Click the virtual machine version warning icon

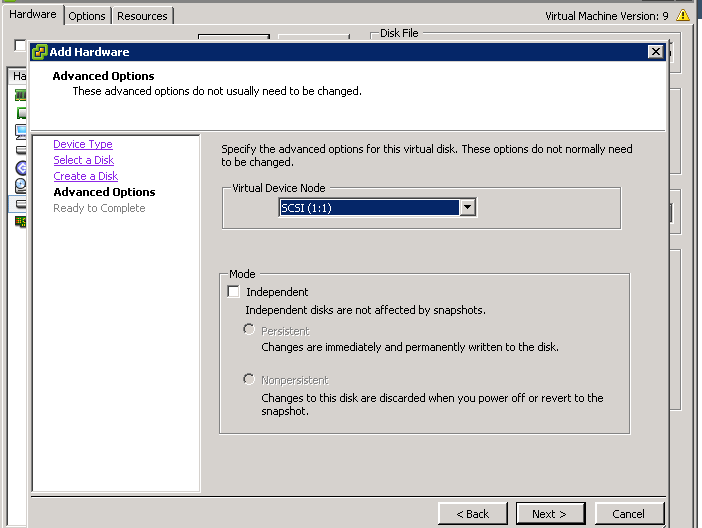coord(683,15)
